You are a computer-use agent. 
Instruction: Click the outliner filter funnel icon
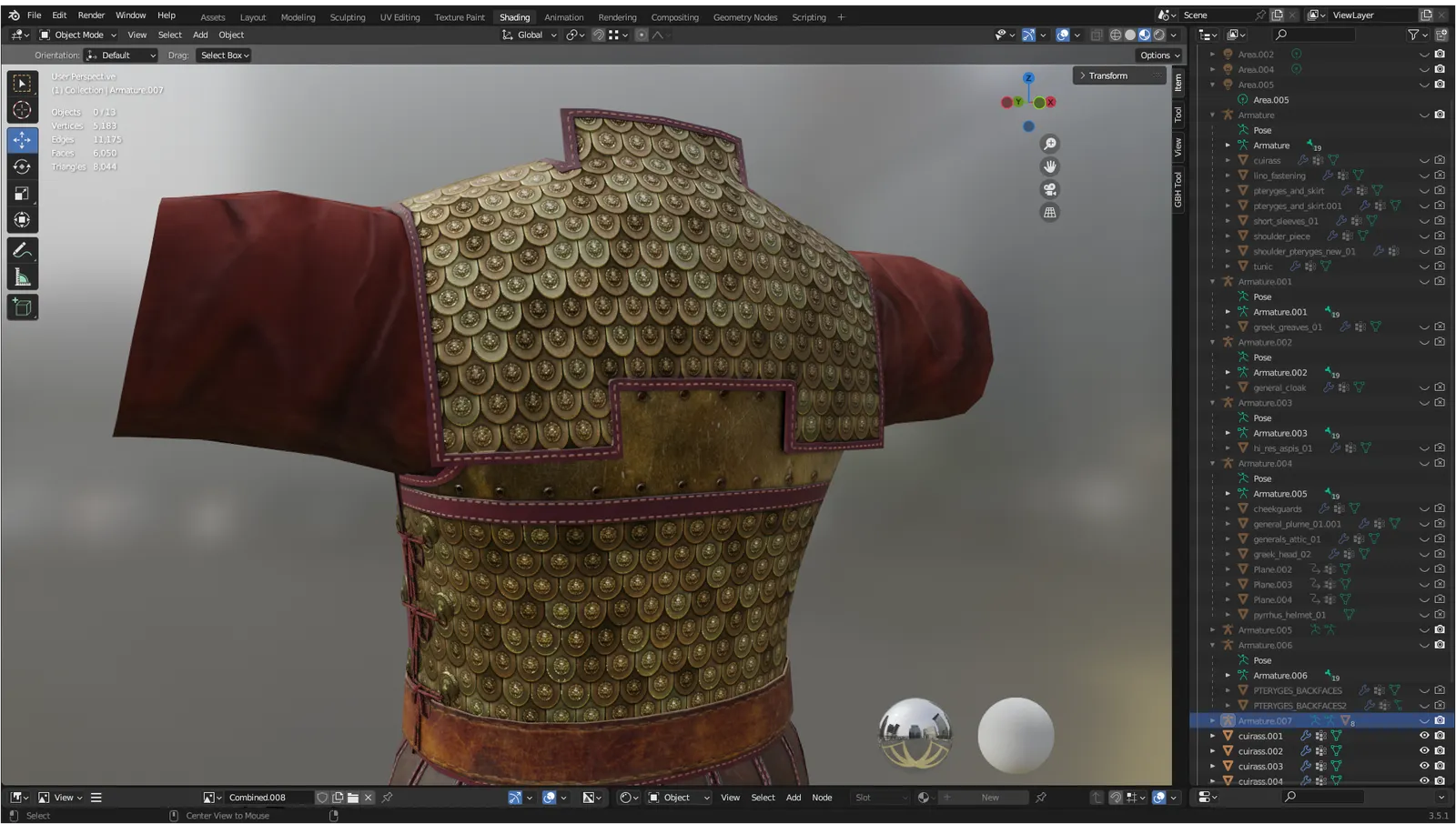pos(1413,35)
